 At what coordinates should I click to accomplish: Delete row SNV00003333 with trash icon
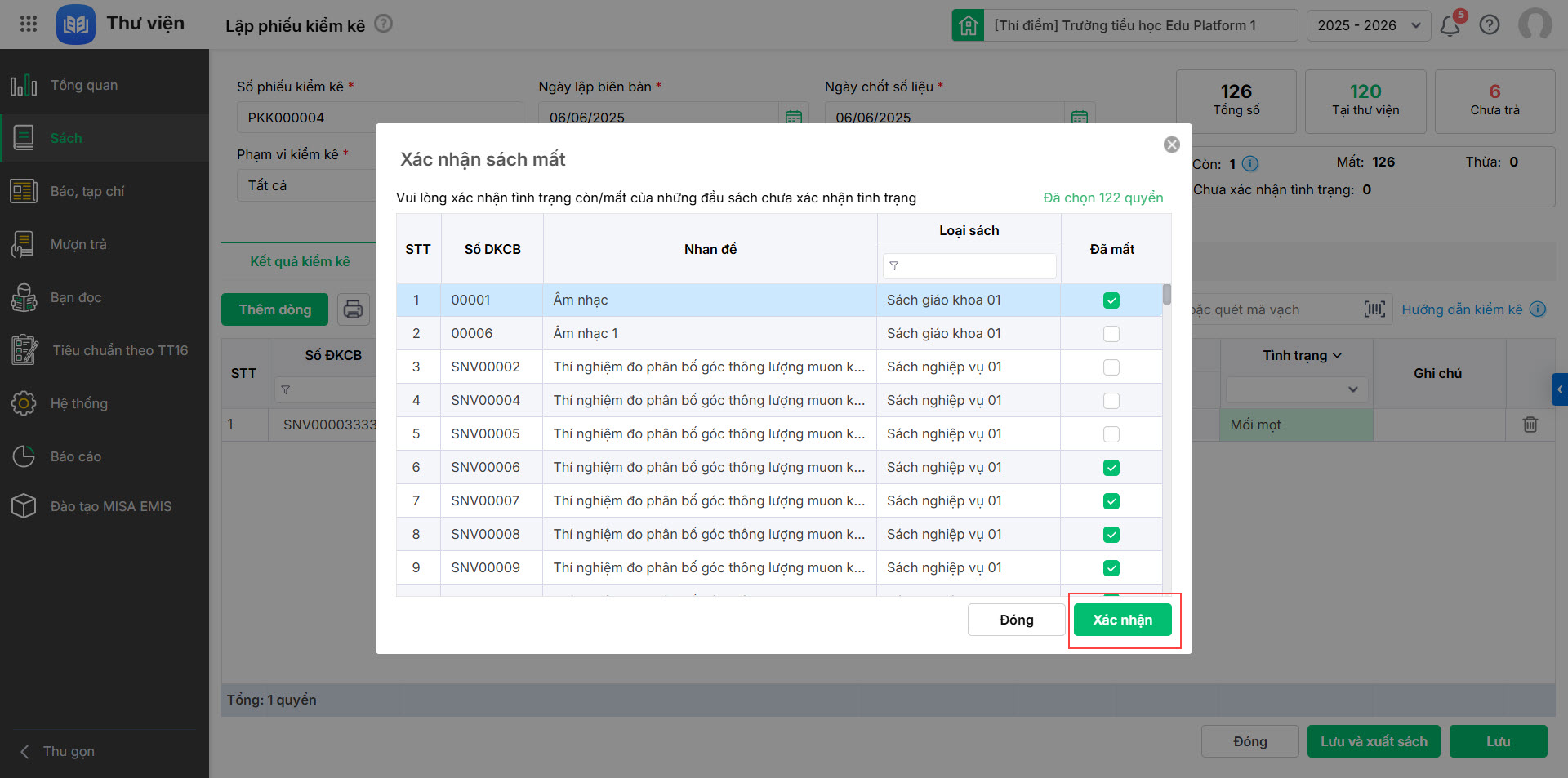tap(1530, 425)
